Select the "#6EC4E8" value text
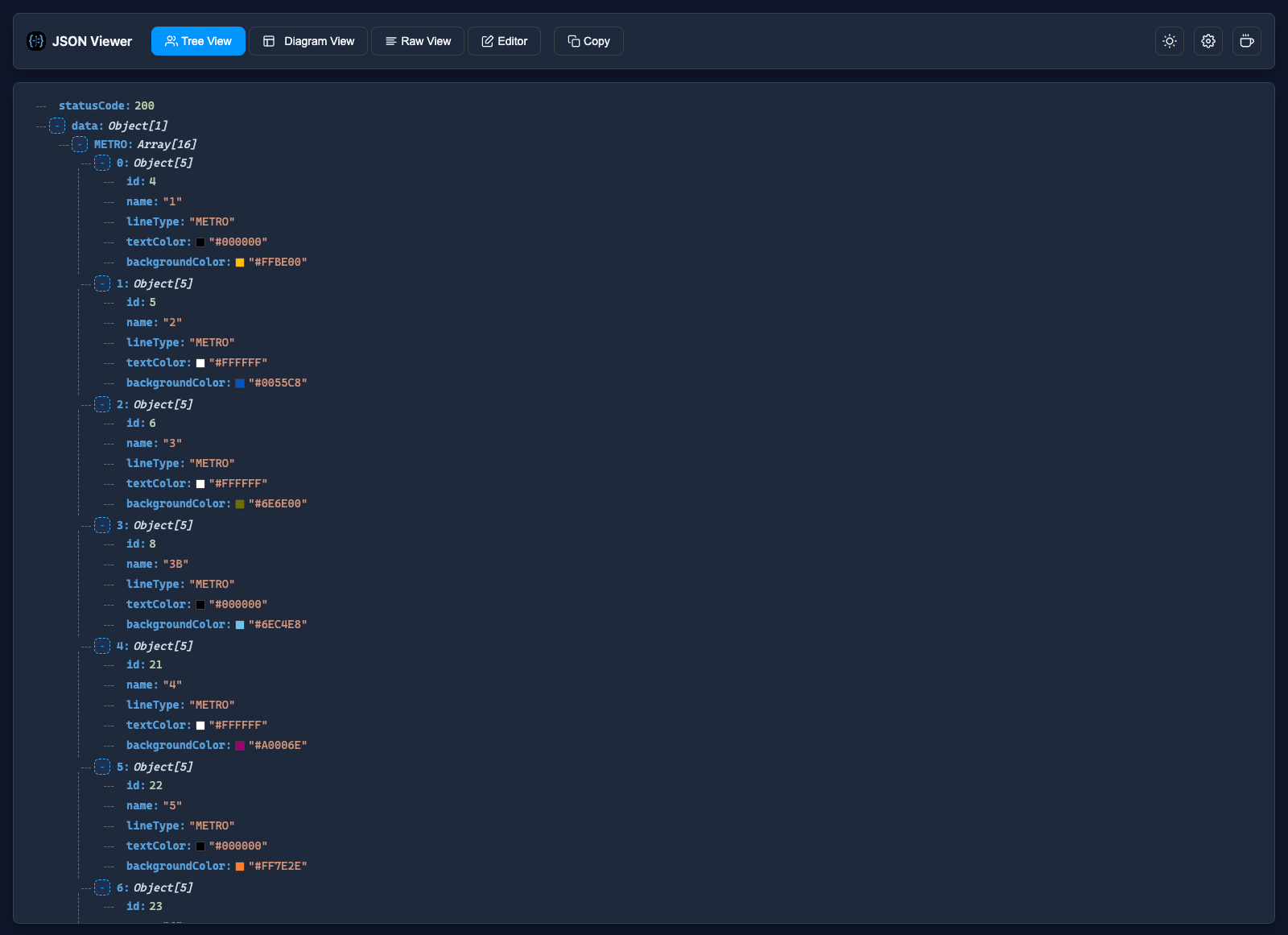 (x=278, y=624)
